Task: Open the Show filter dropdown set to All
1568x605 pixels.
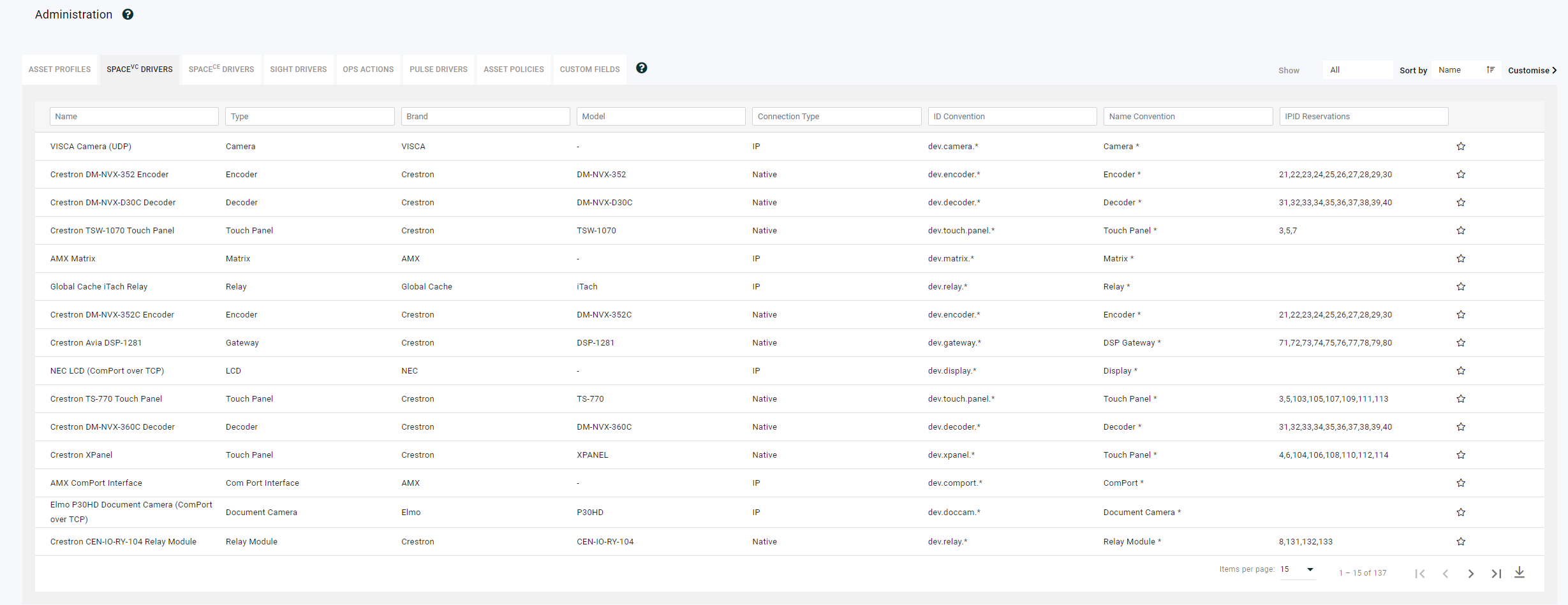Action: point(1357,69)
